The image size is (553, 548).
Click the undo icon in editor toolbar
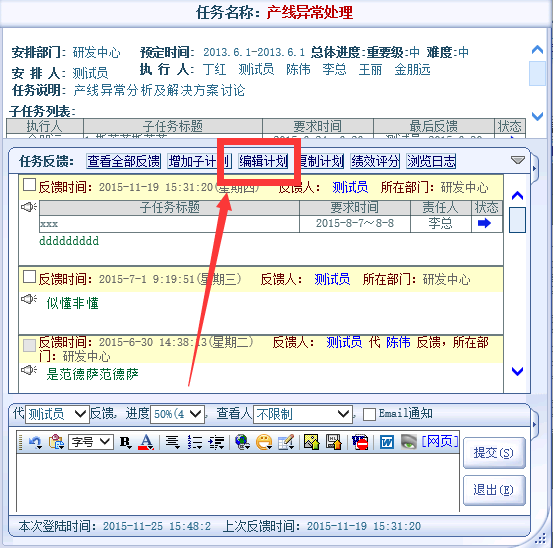(x=35, y=442)
